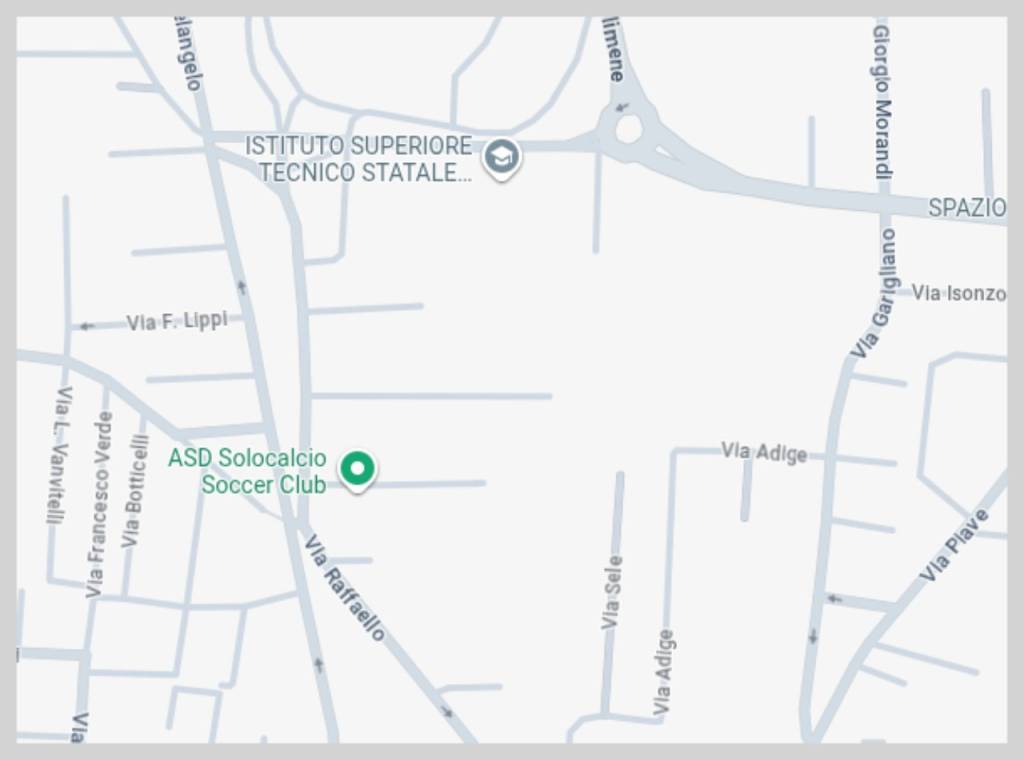The height and width of the screenshot is (760, 1024).
Task: Click the Istituto Superiore school pin icon
Action: (502, 159)
